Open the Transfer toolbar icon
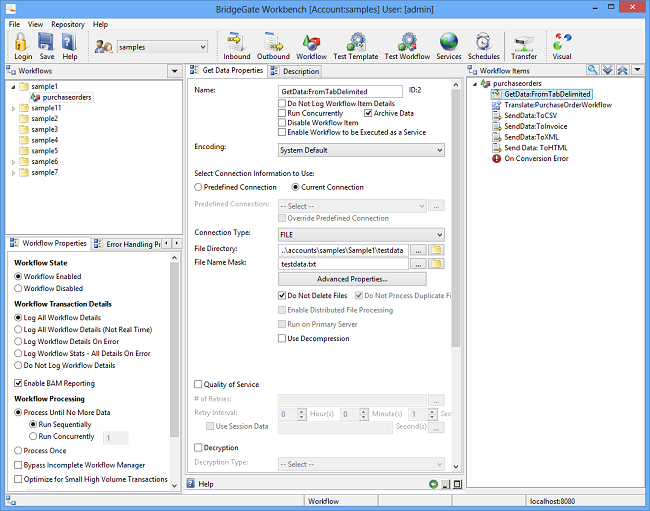Image resolution: width=650 pixels, height=511 pixels. [524, 43]
